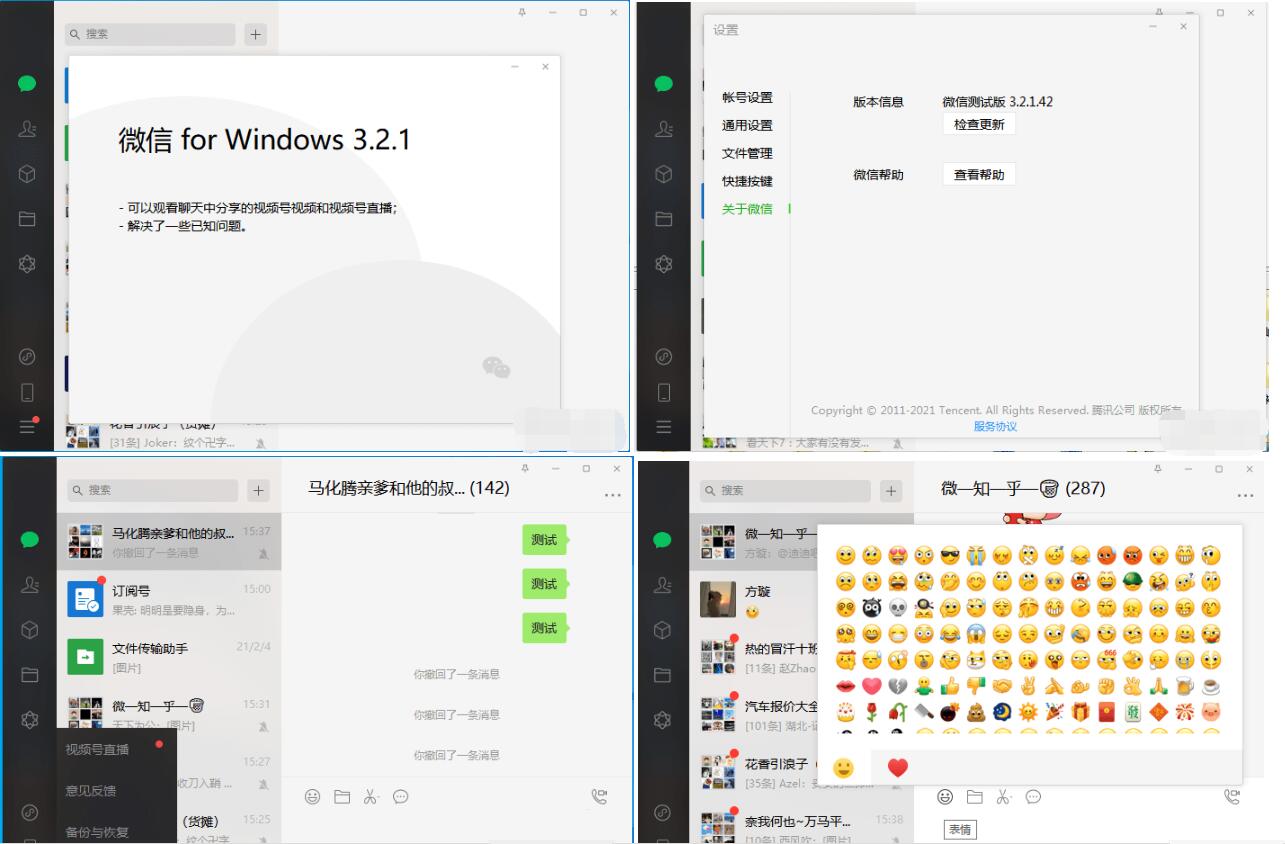
Task: Open the three-dot menu in the 微—知—乎 (287) chat
Action: pyautogui.click(x=1245, y=495)
